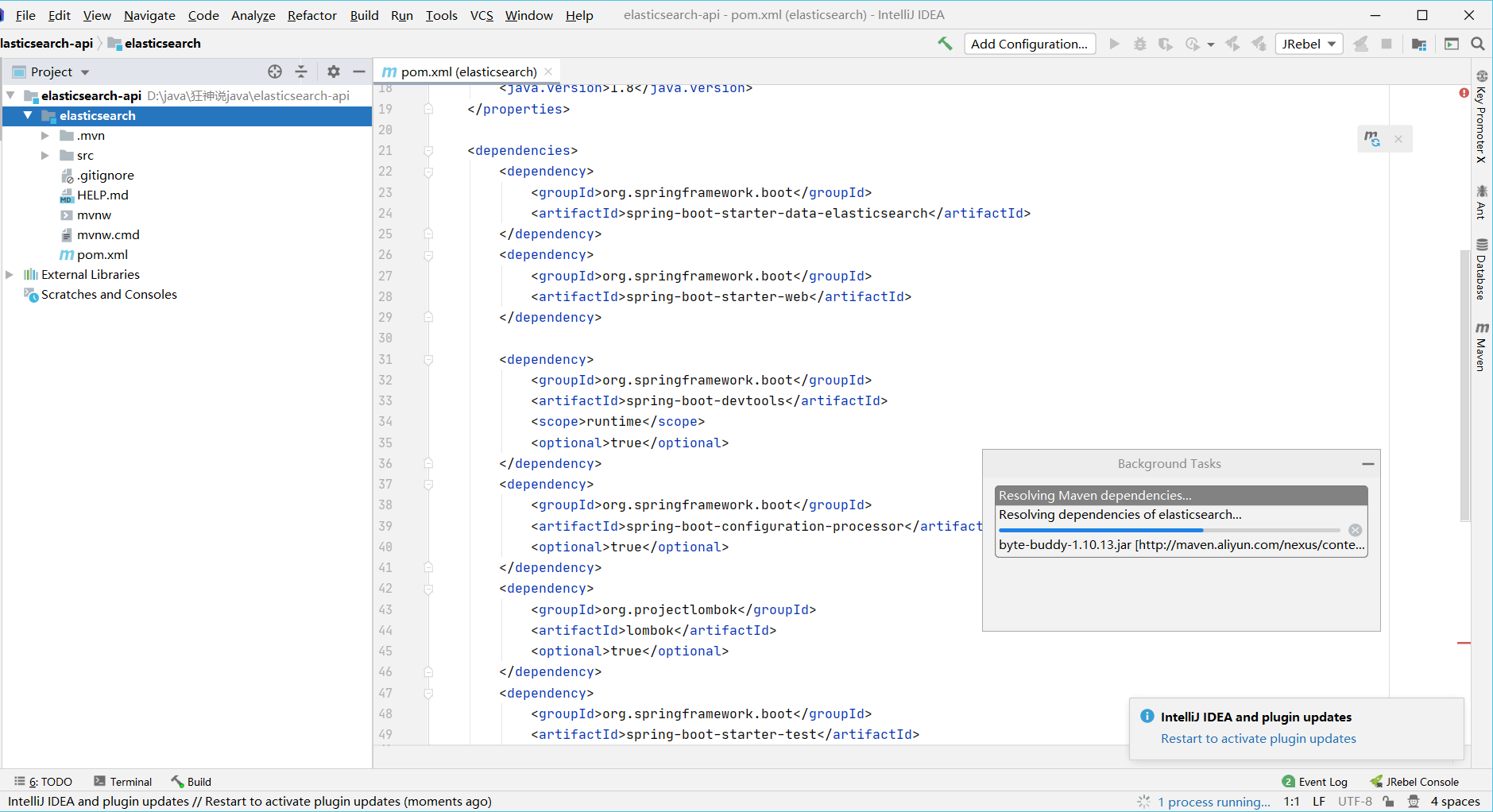The width and height of the screenshot is (1493, 812).
Task: Select the pom.xml (elasticsearch) editor tab
Action: point(467,72)
